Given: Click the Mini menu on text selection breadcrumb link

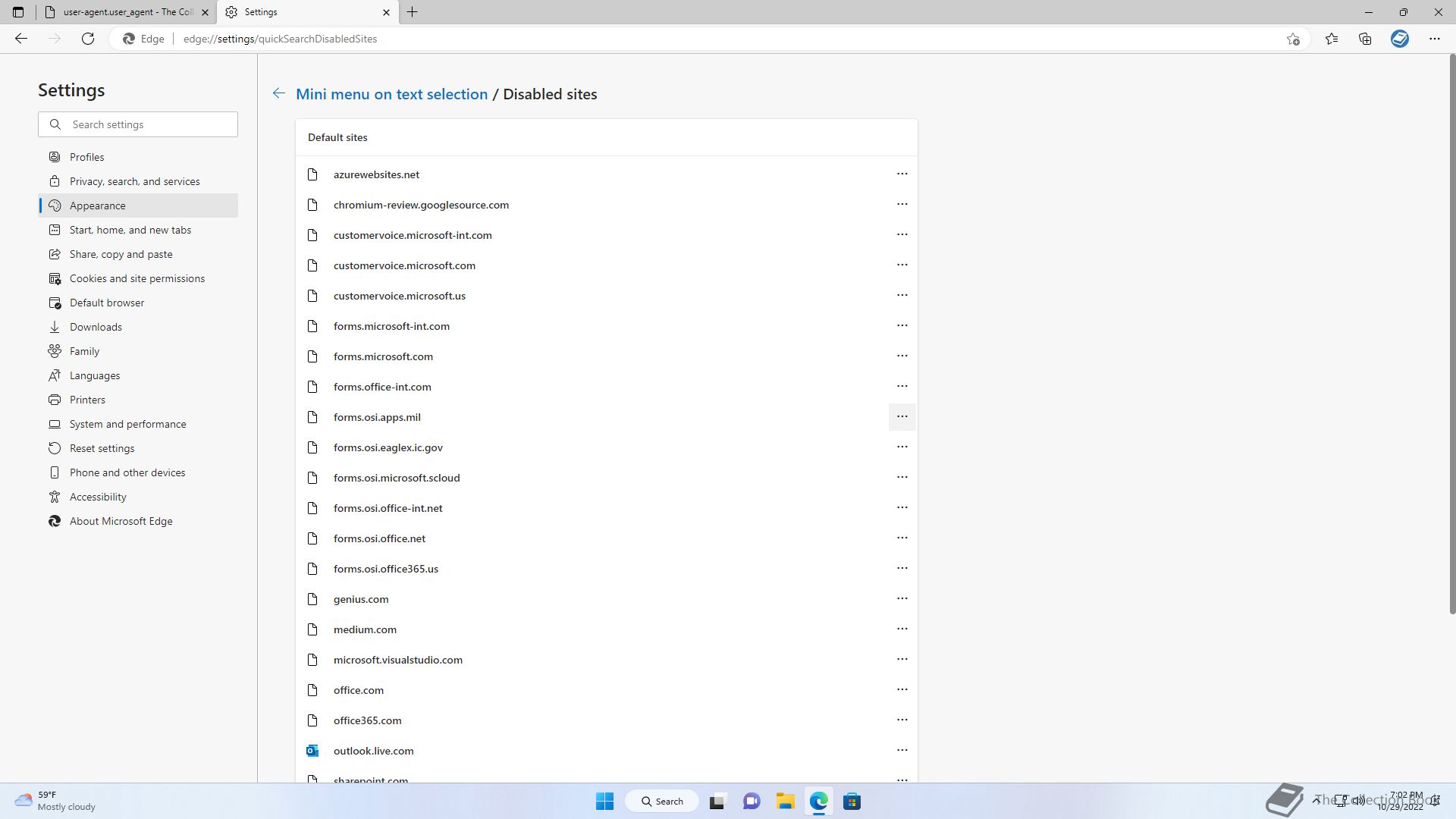Looking at the screenshot, I should pyautogui.click(x=391, y=94).
